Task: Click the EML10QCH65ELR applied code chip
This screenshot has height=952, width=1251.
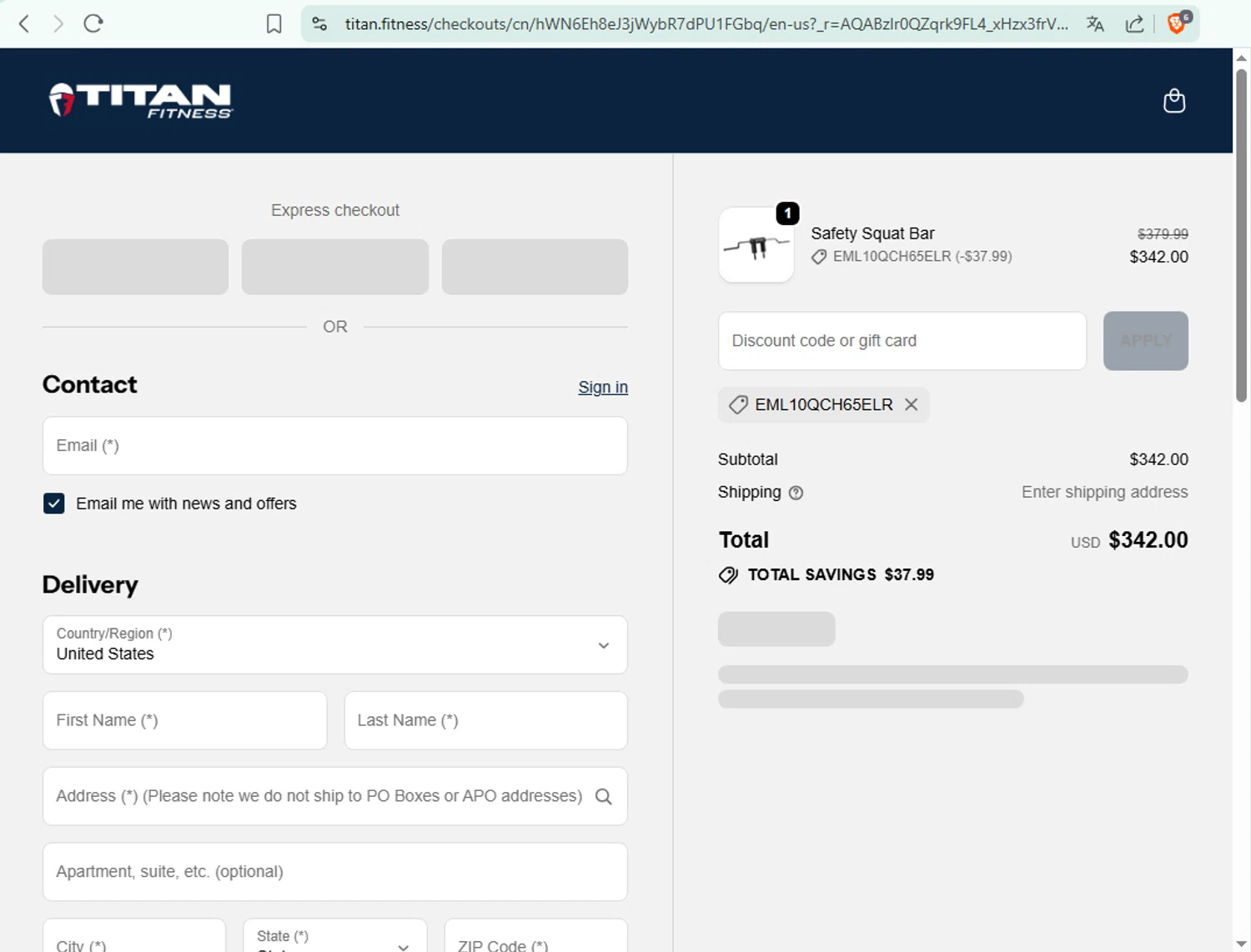Action: (823, 405)
